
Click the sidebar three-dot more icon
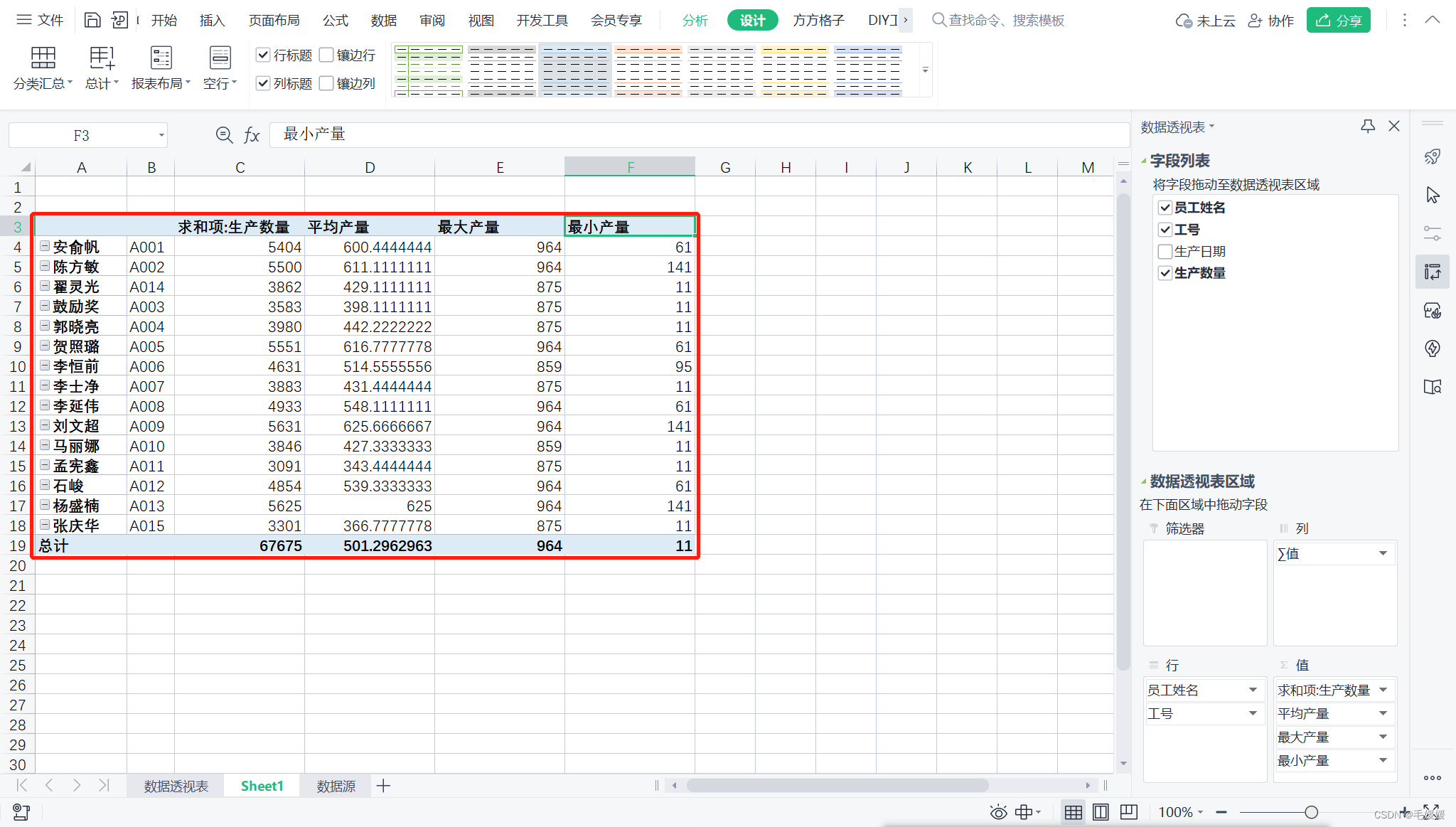tap(1433, 778)
